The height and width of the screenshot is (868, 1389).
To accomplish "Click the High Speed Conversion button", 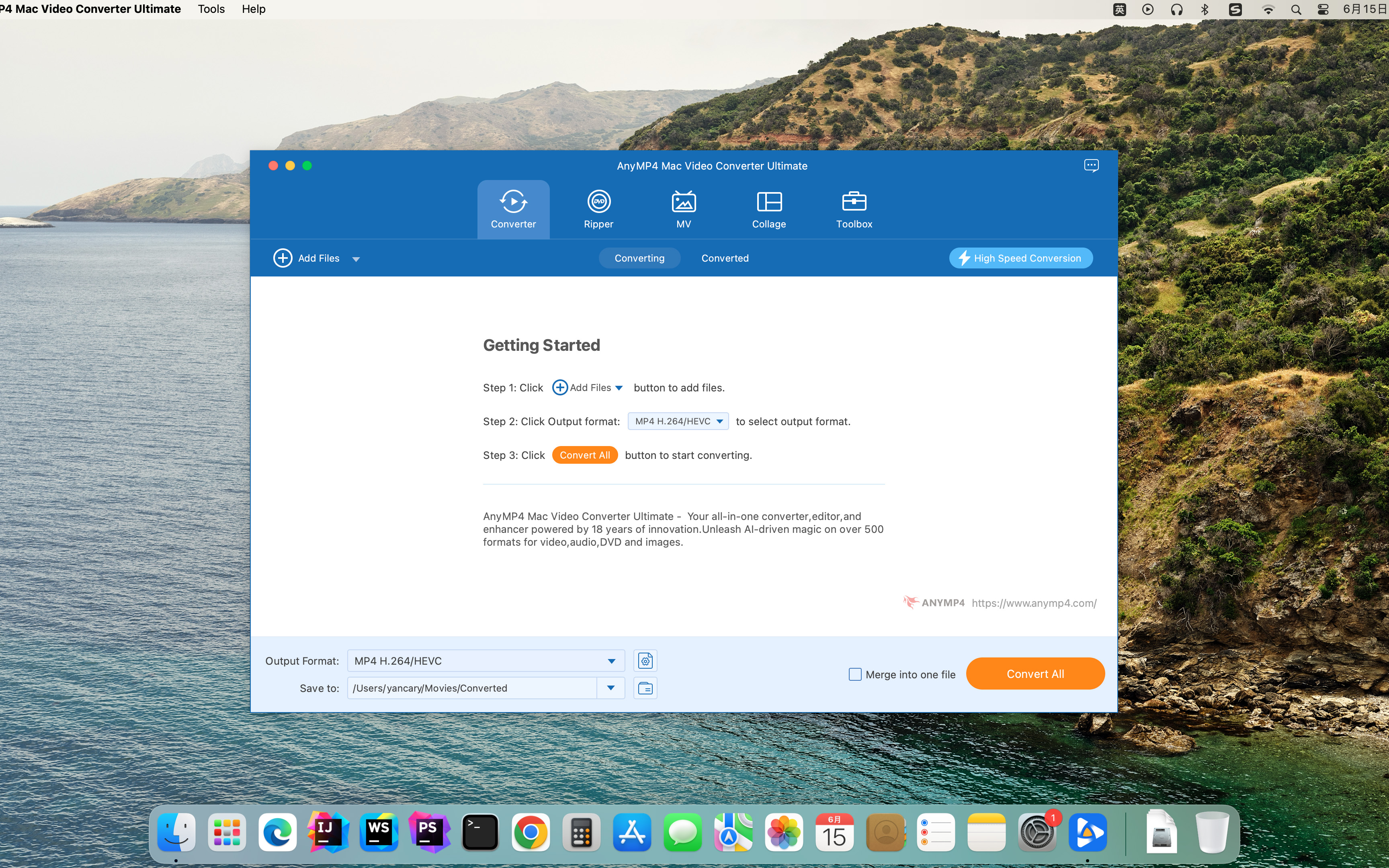I will pyautogui.click(x=1020, y=258).
